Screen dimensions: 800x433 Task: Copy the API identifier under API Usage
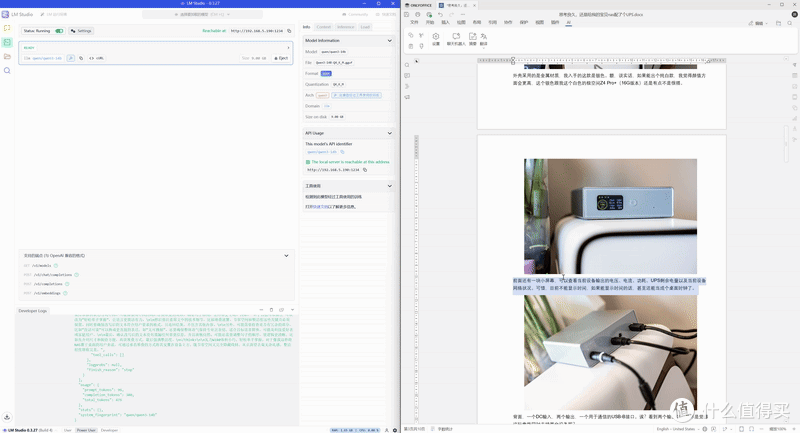click(342, 152)
